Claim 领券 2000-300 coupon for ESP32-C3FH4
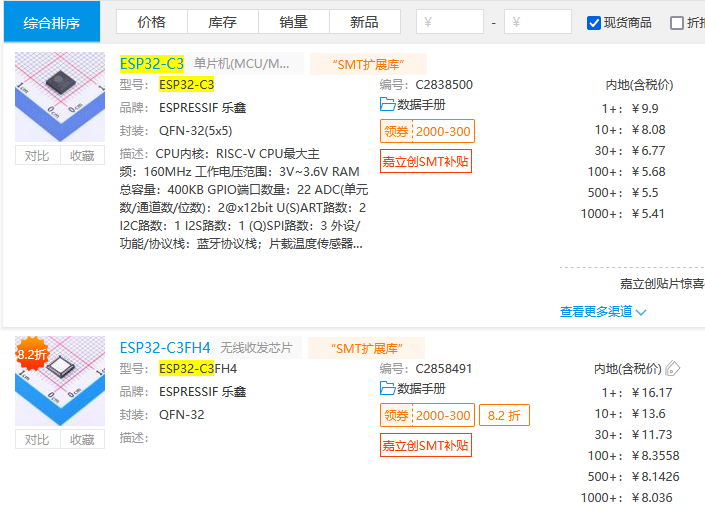The height and width of the screenshot is (527, 705). point(427,415)
